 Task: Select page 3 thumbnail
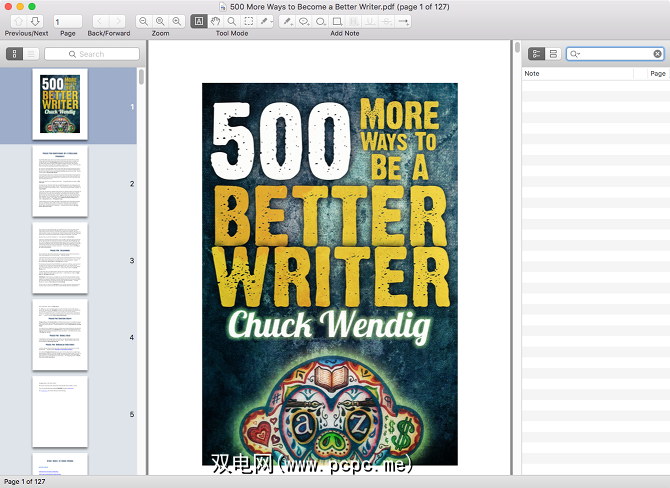click(60, 258)
